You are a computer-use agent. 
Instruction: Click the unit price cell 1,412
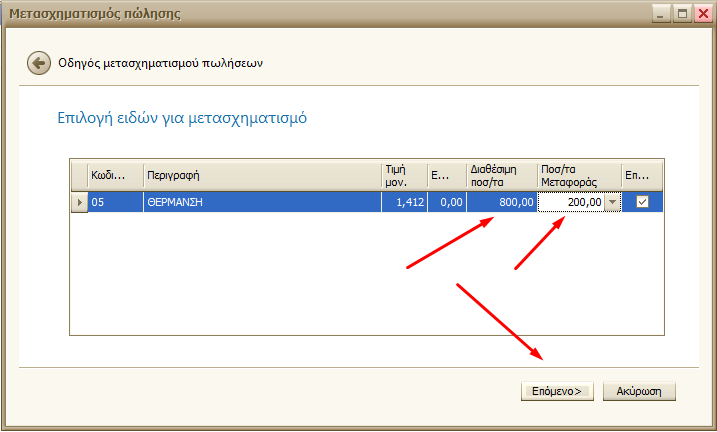pos(404,202)
